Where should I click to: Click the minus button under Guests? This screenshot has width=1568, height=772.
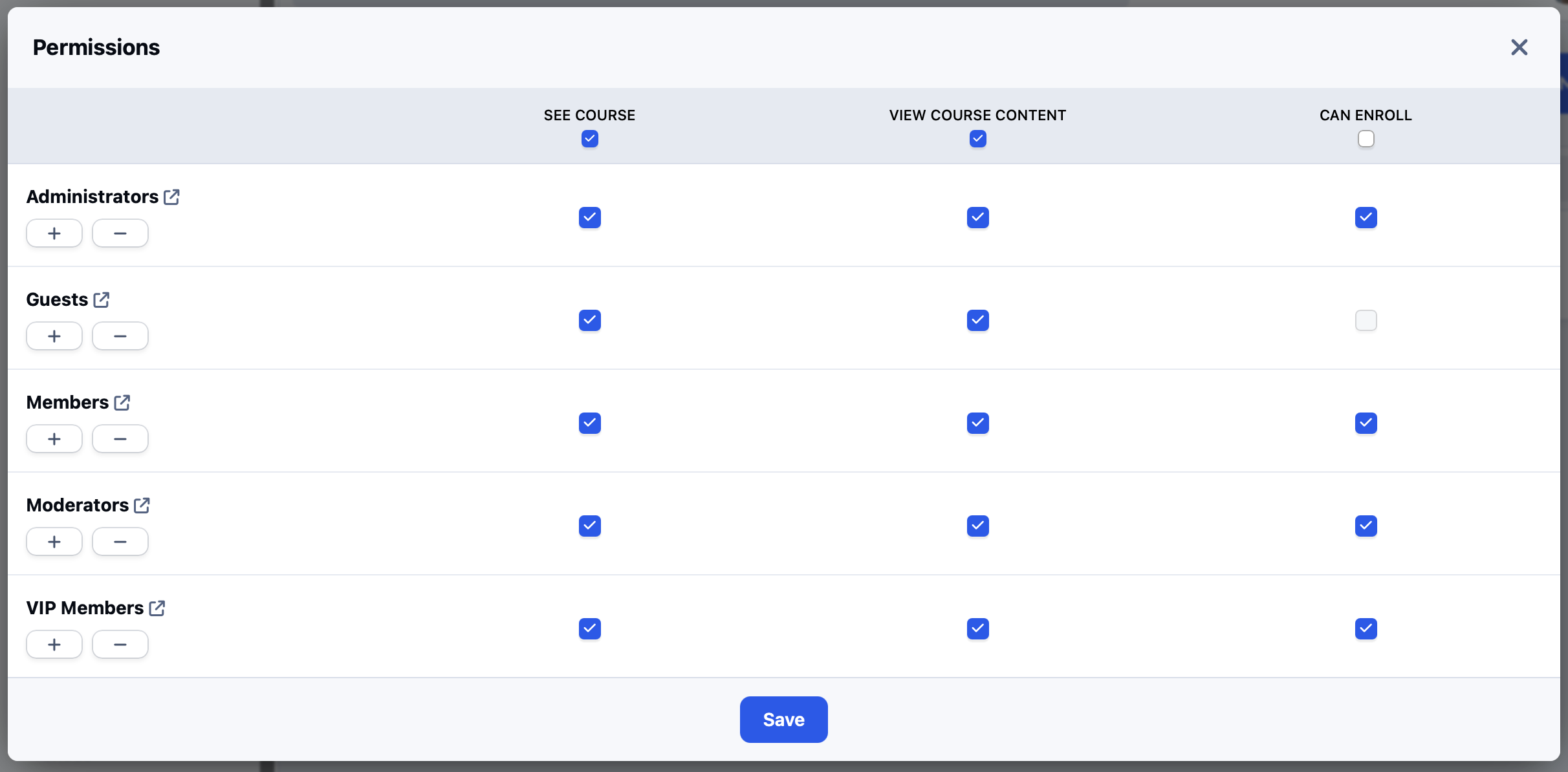[x=120, y=336]
